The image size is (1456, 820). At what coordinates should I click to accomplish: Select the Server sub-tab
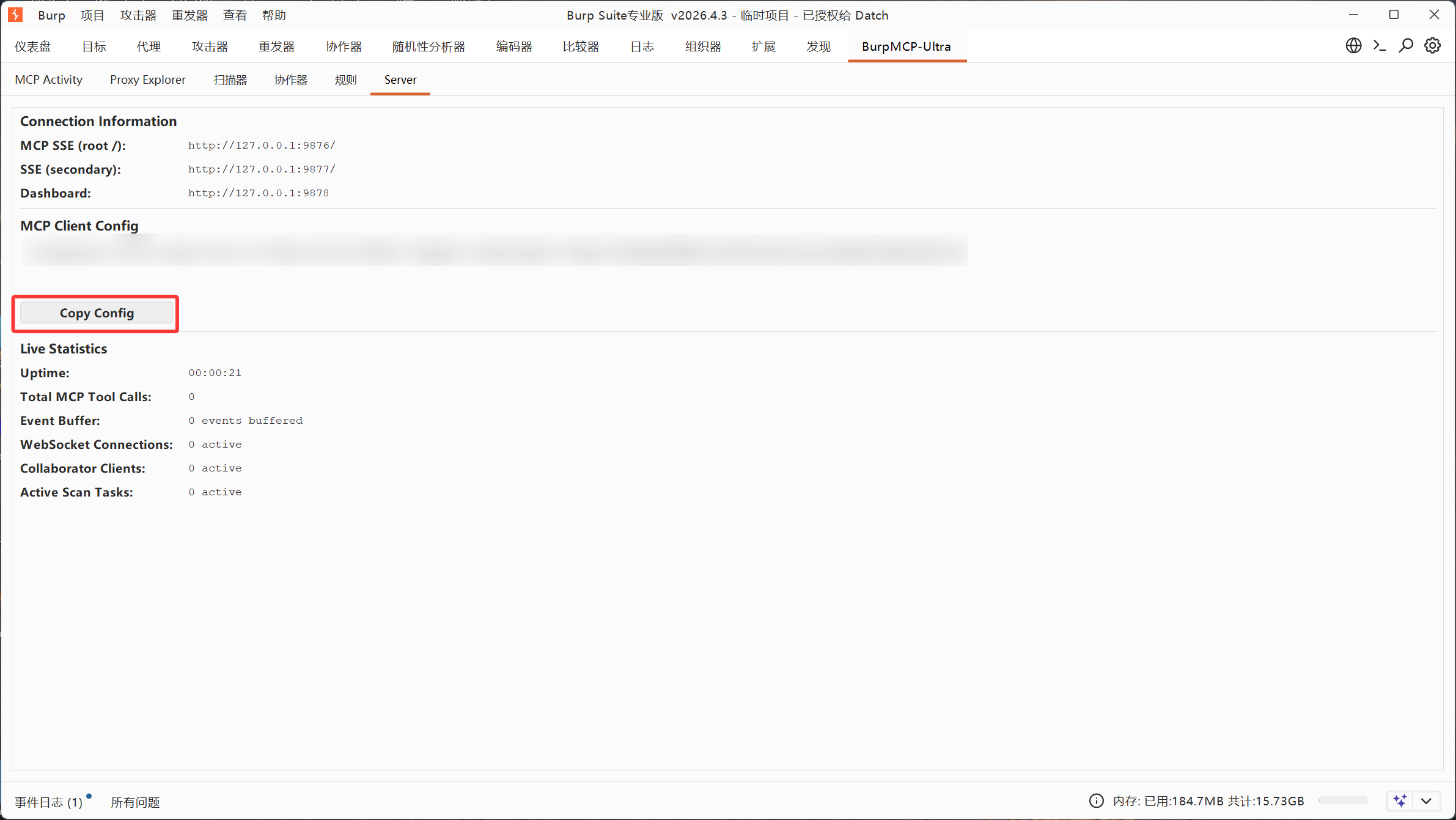pos(400,79)
